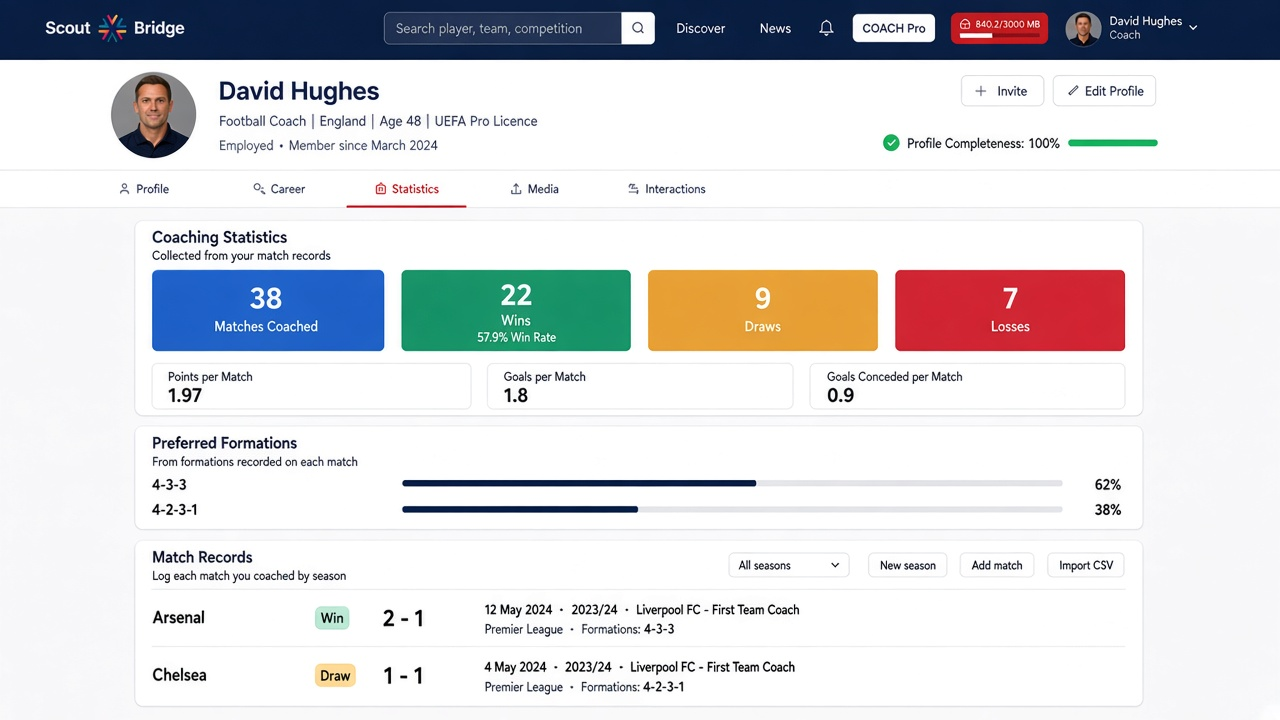Click the Chelsea match row name
Image resolution: width=1280 pixels, height=720 pixels.
pyautogui.click(x=180, y=675)
